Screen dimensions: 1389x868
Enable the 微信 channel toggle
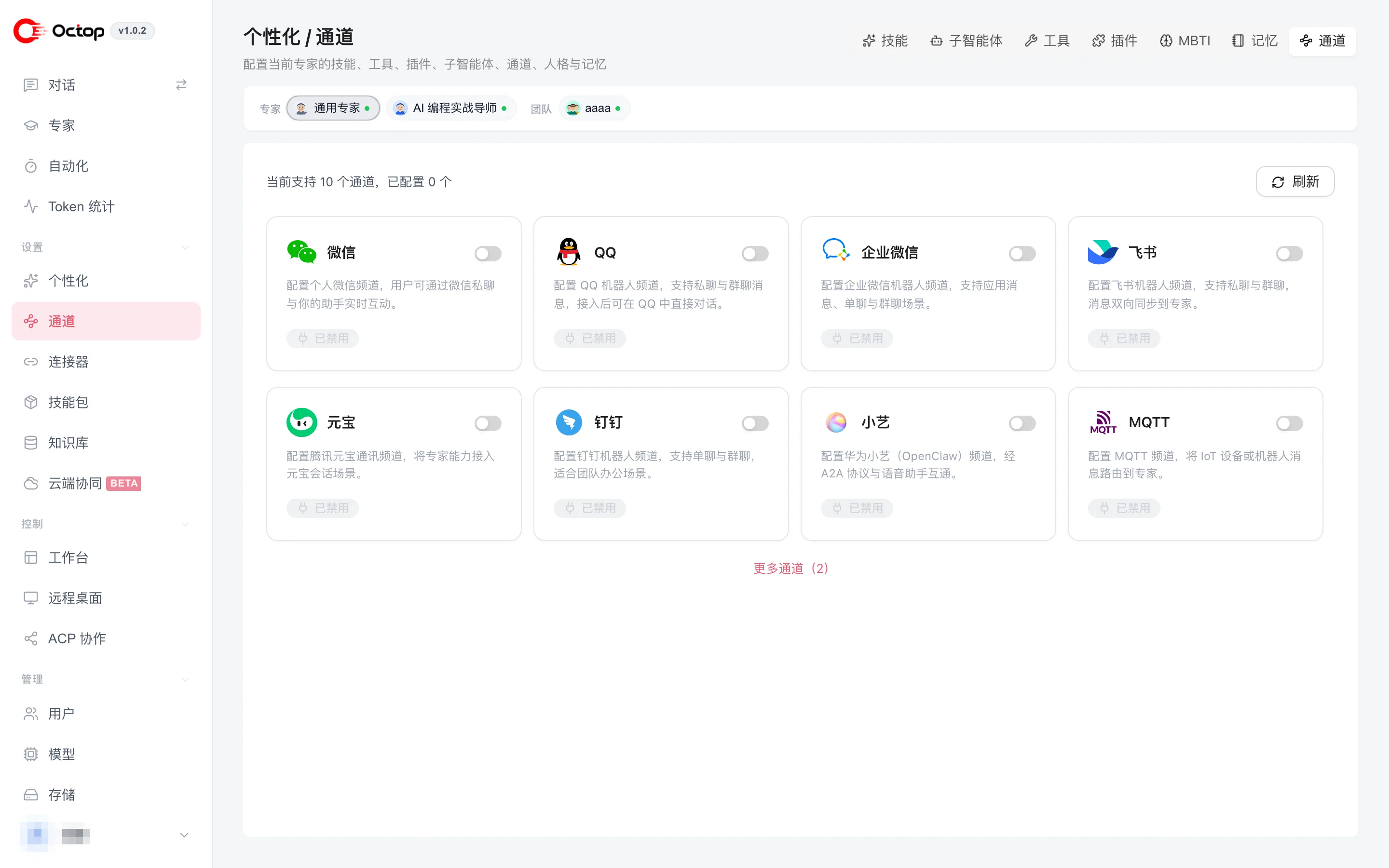488,253
